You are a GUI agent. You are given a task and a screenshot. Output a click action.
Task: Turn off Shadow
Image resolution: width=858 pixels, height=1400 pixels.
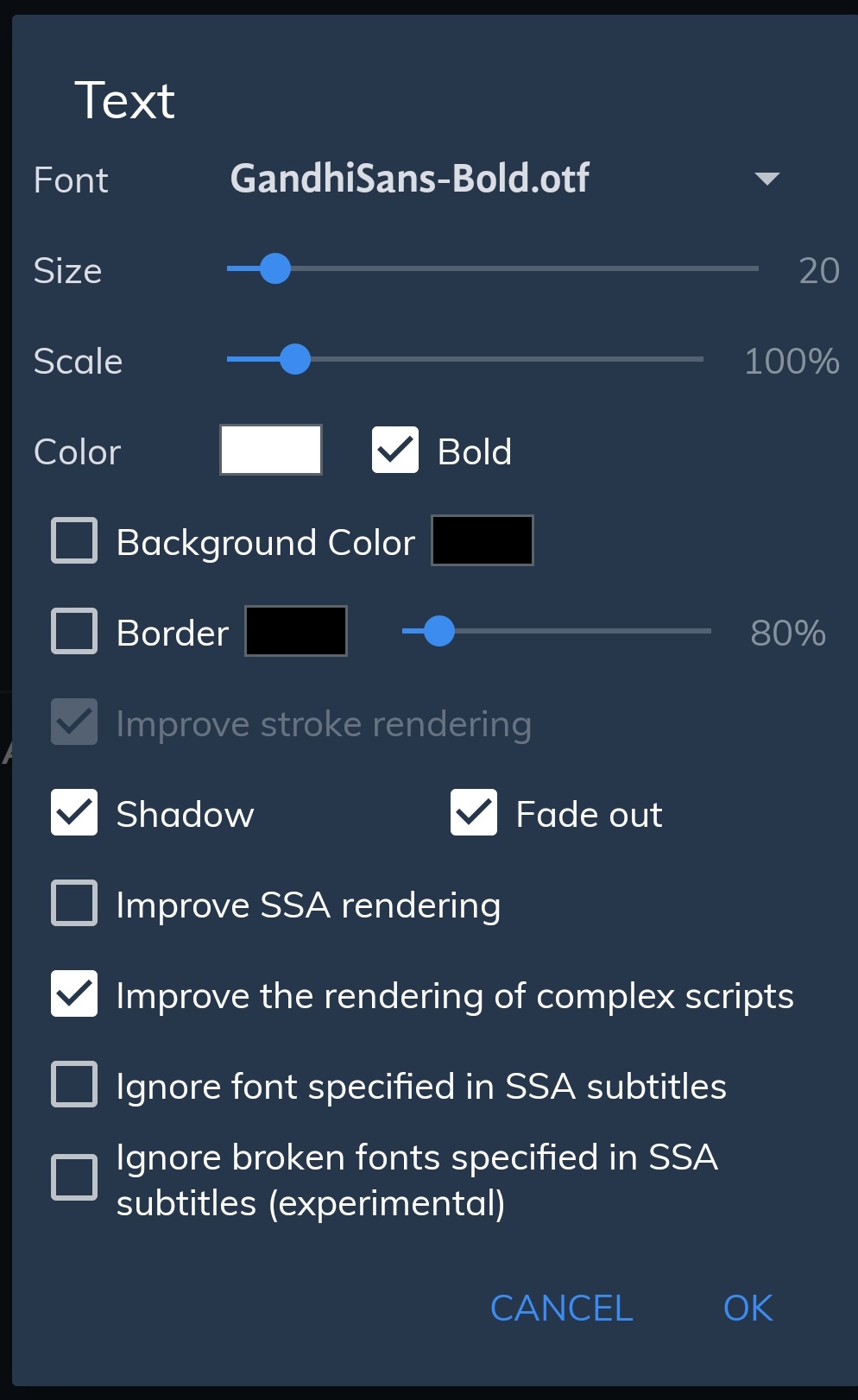(x=74, y=812)
